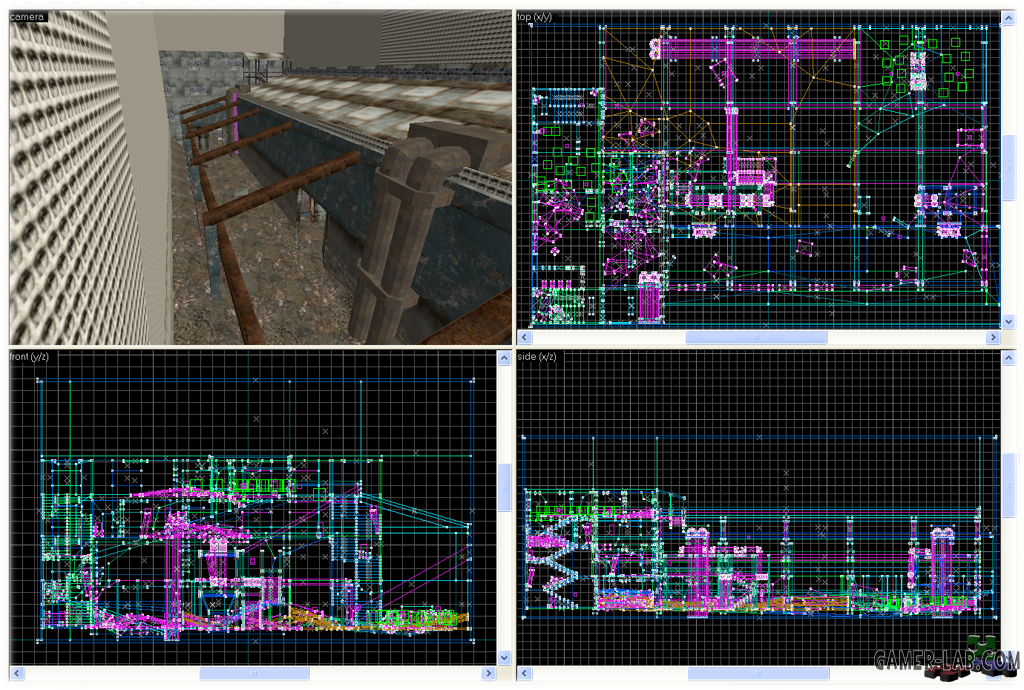This screenshot has width=1024, height=690.
Task: Click the 'camera' viewport label
Action: click(27, 16)
